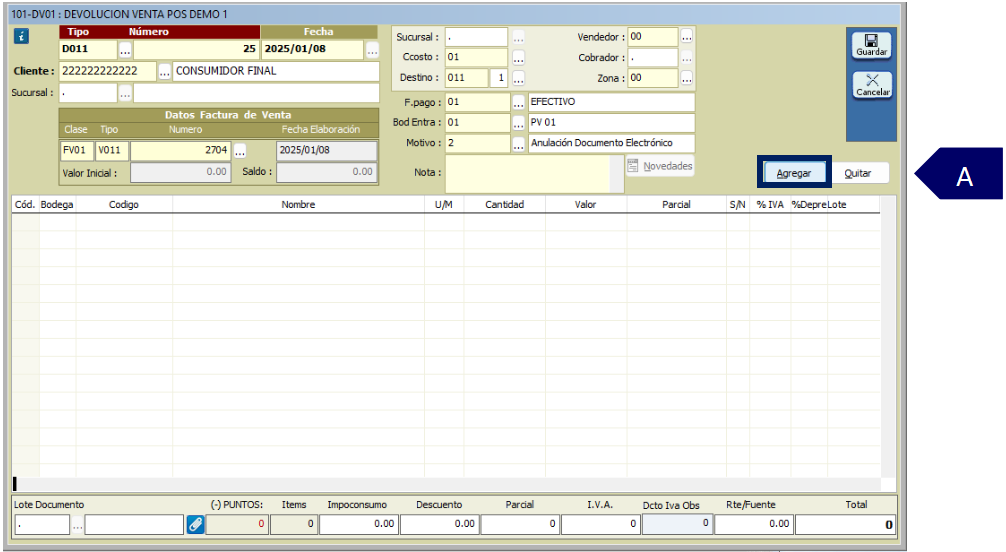Image resolution: width=1006 pixels, height=552 pixels.
Task: Click the Valor column header
Action: tap(585, 205)
